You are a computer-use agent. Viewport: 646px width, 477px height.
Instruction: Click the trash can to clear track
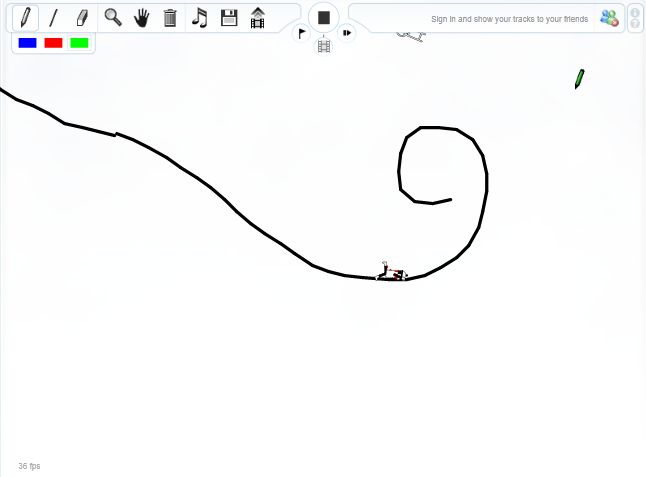pos(170,18)
